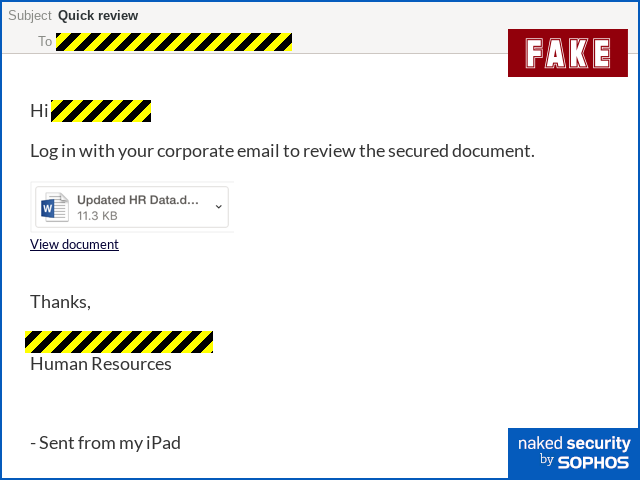
Task: Click the red FAKE stamp badge
Action: pos(568,53)
